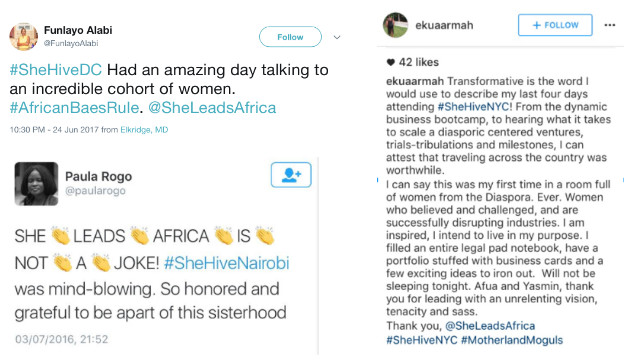Click the ekuaarmah username in the header

(444, 25)
